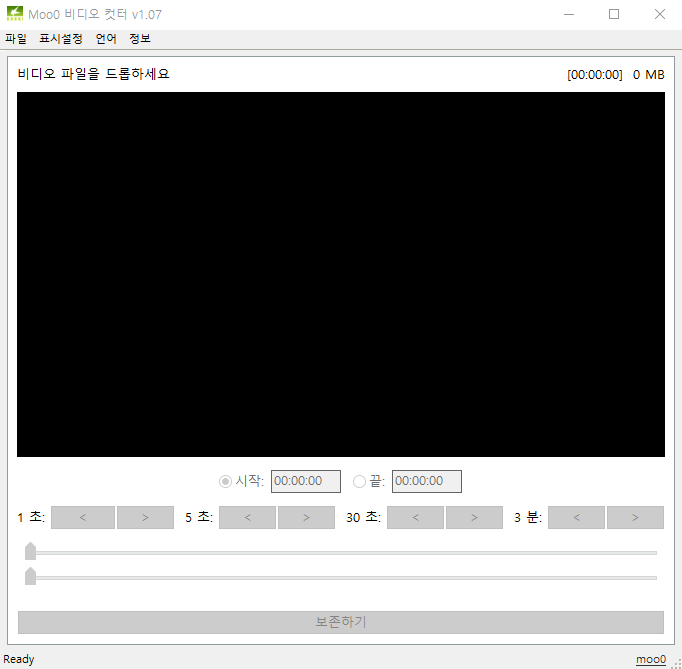
Task: Click the 시작 time input field
Action: (x=306, y=481)
